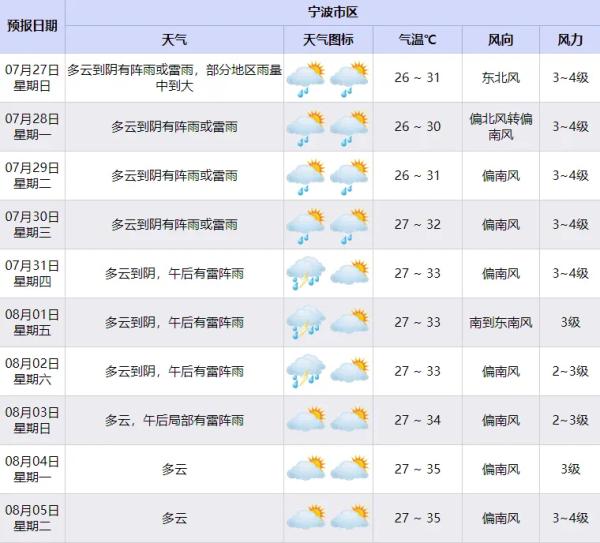
Task: Click the 天气图标 column header
Action: click(328, 40)
